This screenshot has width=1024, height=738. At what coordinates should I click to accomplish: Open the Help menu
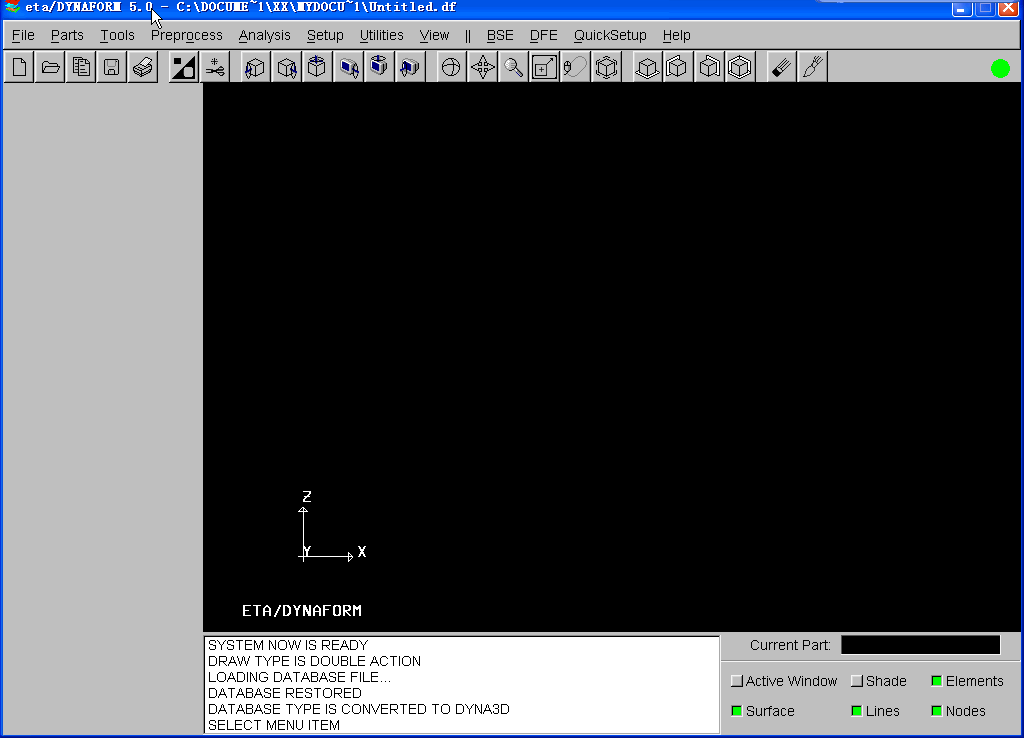click(x=677, y=35)
